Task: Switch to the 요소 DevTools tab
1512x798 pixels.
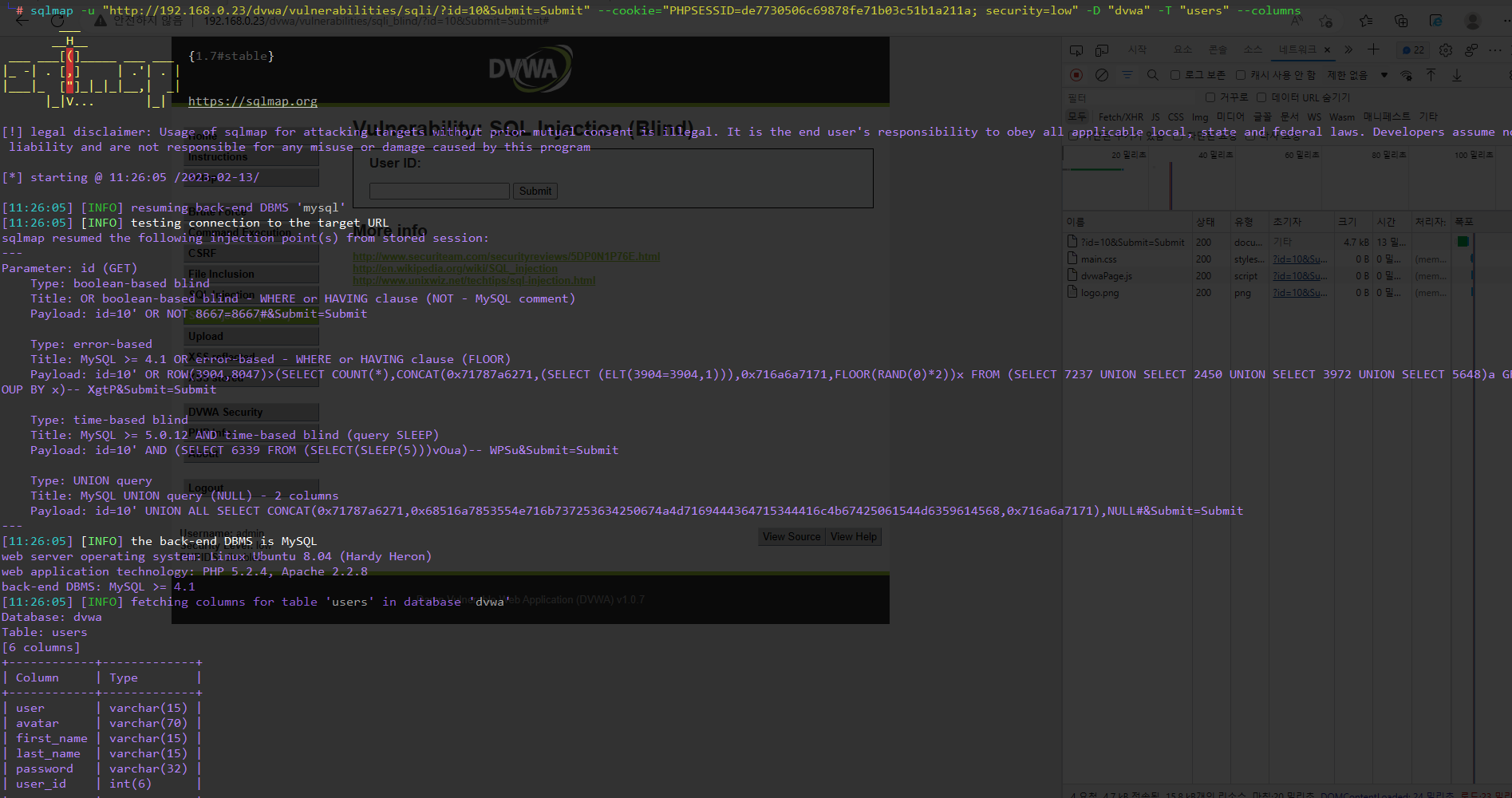Action: pos(1182,49)
